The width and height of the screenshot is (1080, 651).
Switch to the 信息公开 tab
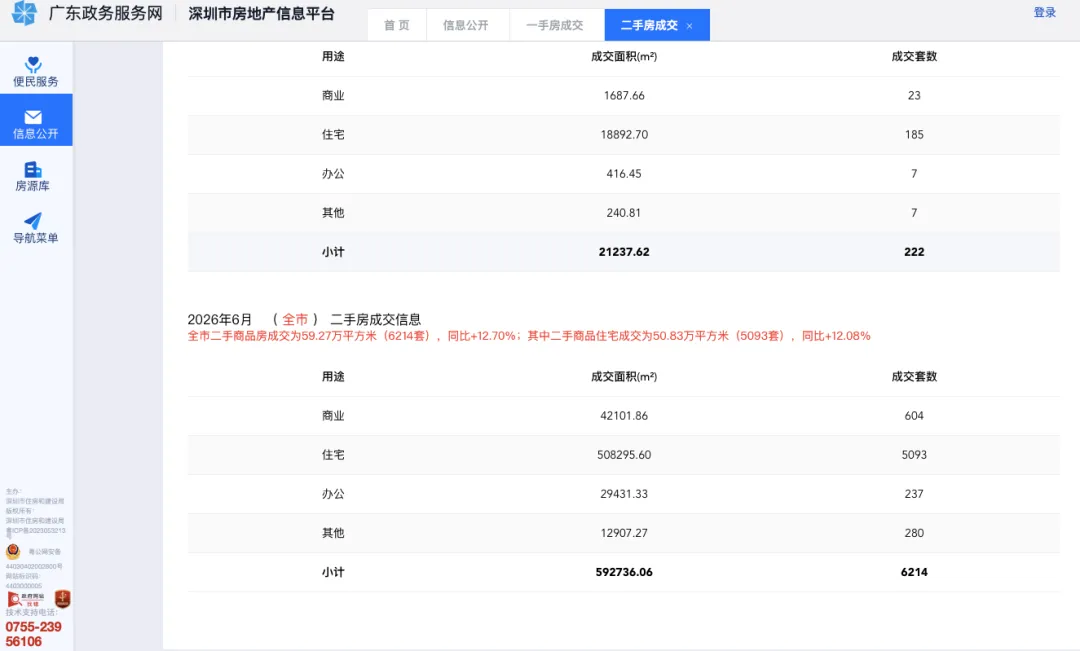click(466, 25)
